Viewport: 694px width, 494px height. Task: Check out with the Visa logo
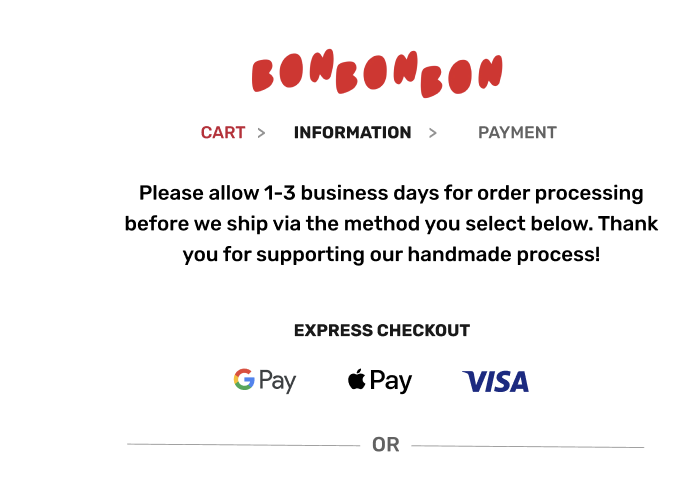pos(495,382)
